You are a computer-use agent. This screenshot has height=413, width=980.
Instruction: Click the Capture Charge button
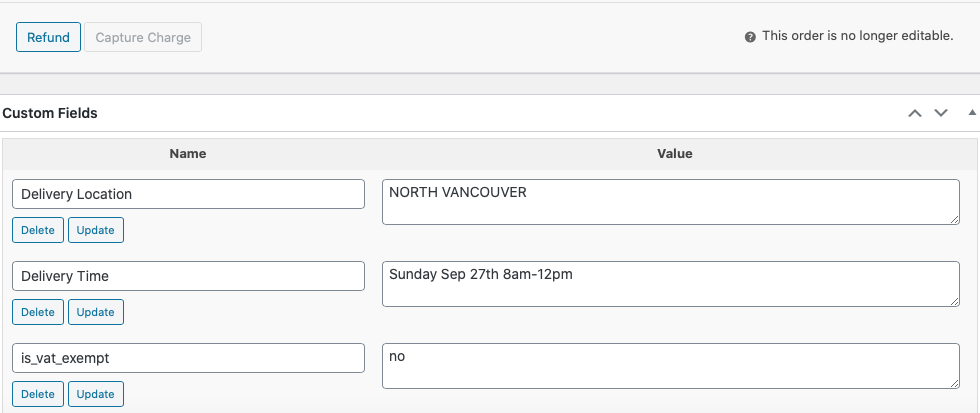pyautogui.click(x=143, y=38)
